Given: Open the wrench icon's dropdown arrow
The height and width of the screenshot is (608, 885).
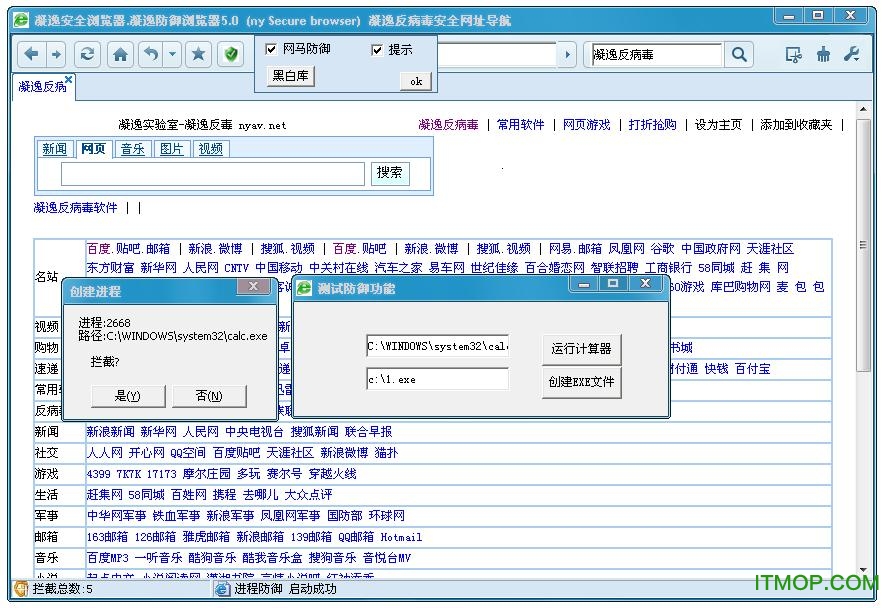Looking at the screenshot, I should 857,59.
